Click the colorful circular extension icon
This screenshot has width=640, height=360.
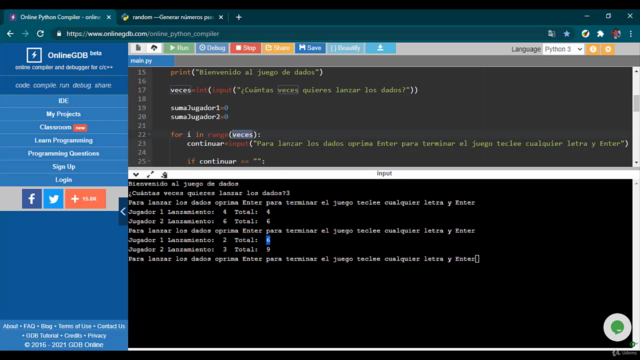tap(585, 34)
